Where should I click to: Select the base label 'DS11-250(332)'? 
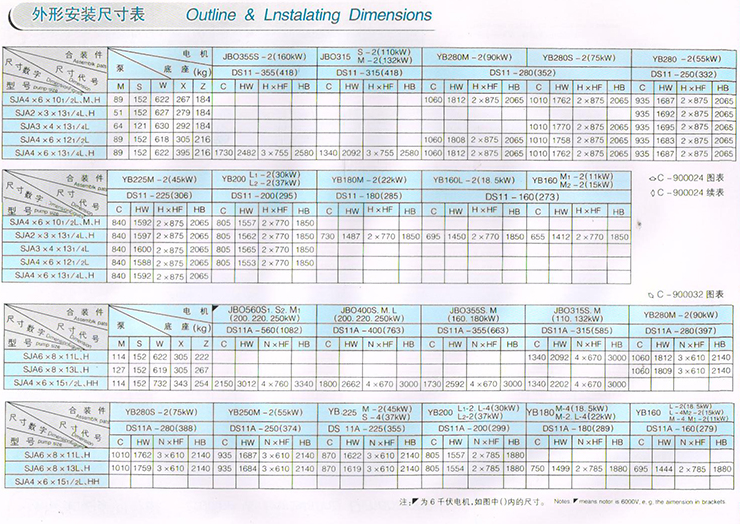(683, 74)
